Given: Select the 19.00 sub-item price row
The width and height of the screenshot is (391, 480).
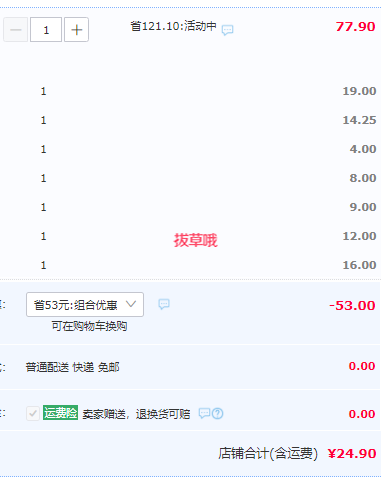Looking at the screenshot, I should [360, 91].
